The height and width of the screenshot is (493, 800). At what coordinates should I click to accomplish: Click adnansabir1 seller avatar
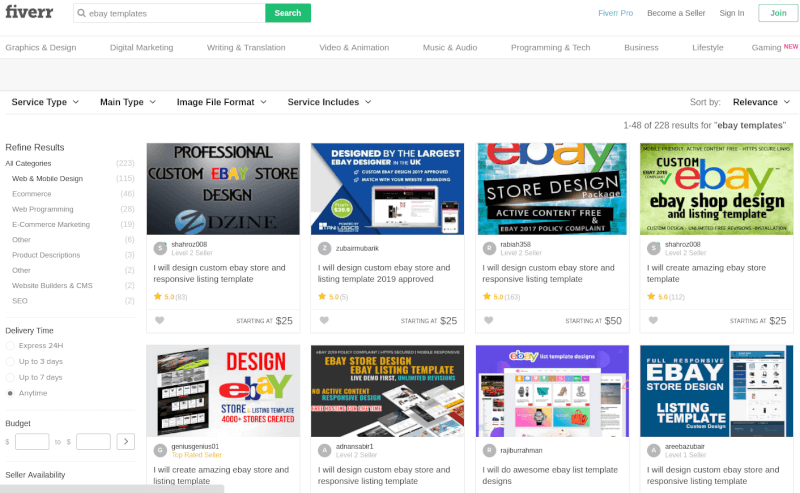click(324, 450)
